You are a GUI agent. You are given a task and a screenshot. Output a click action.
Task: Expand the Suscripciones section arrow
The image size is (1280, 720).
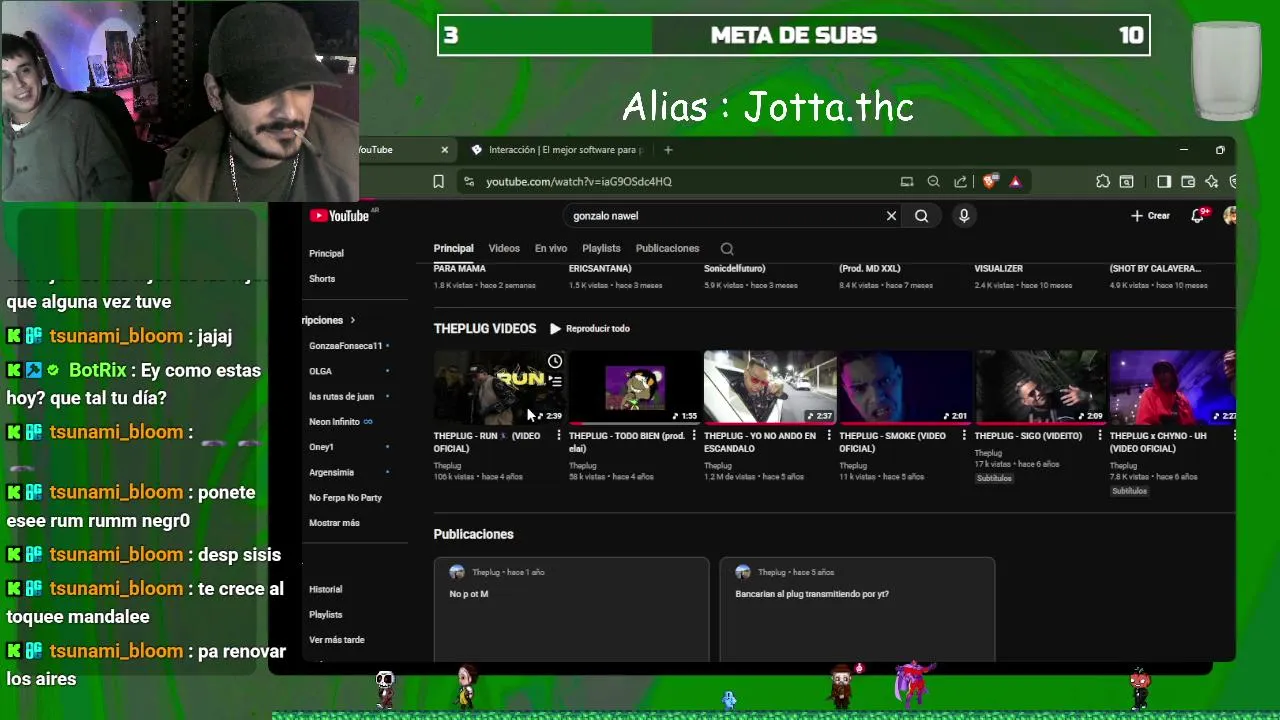352,321
